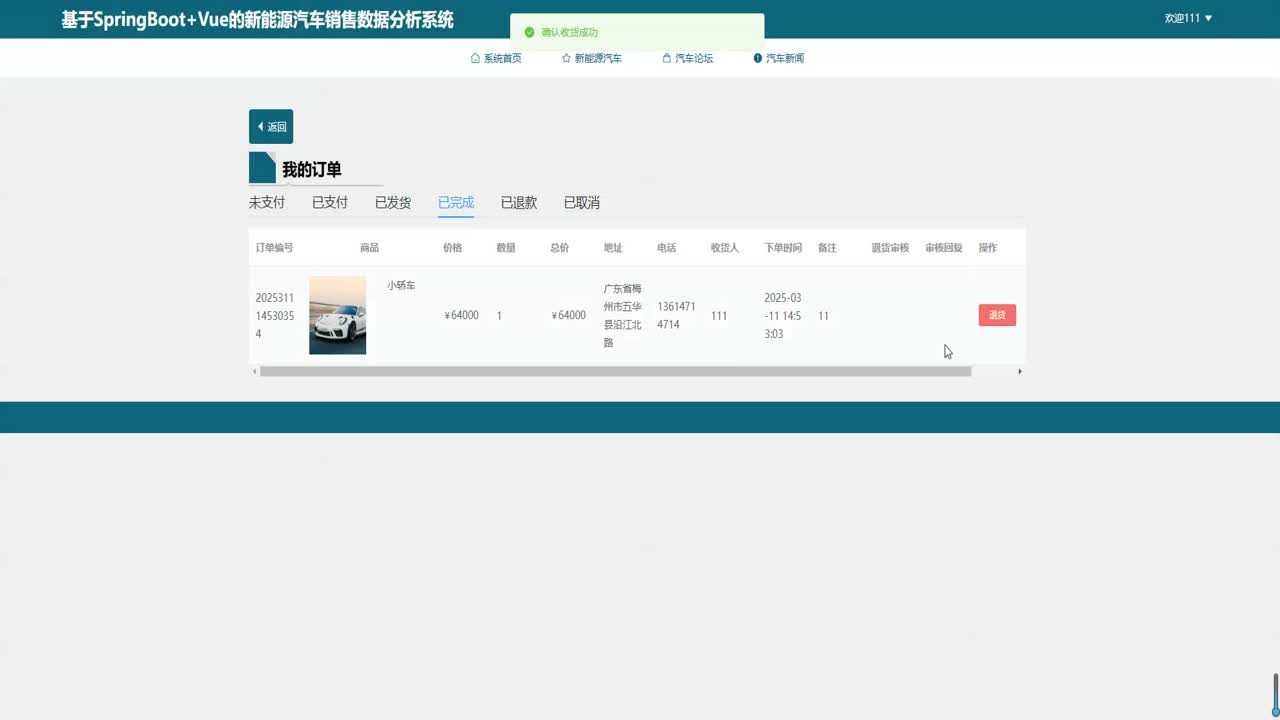Screen dimensions: 1280x720
Task: Expand the 欢迎111 user dropdown
Action: [x=1188, y=18]
